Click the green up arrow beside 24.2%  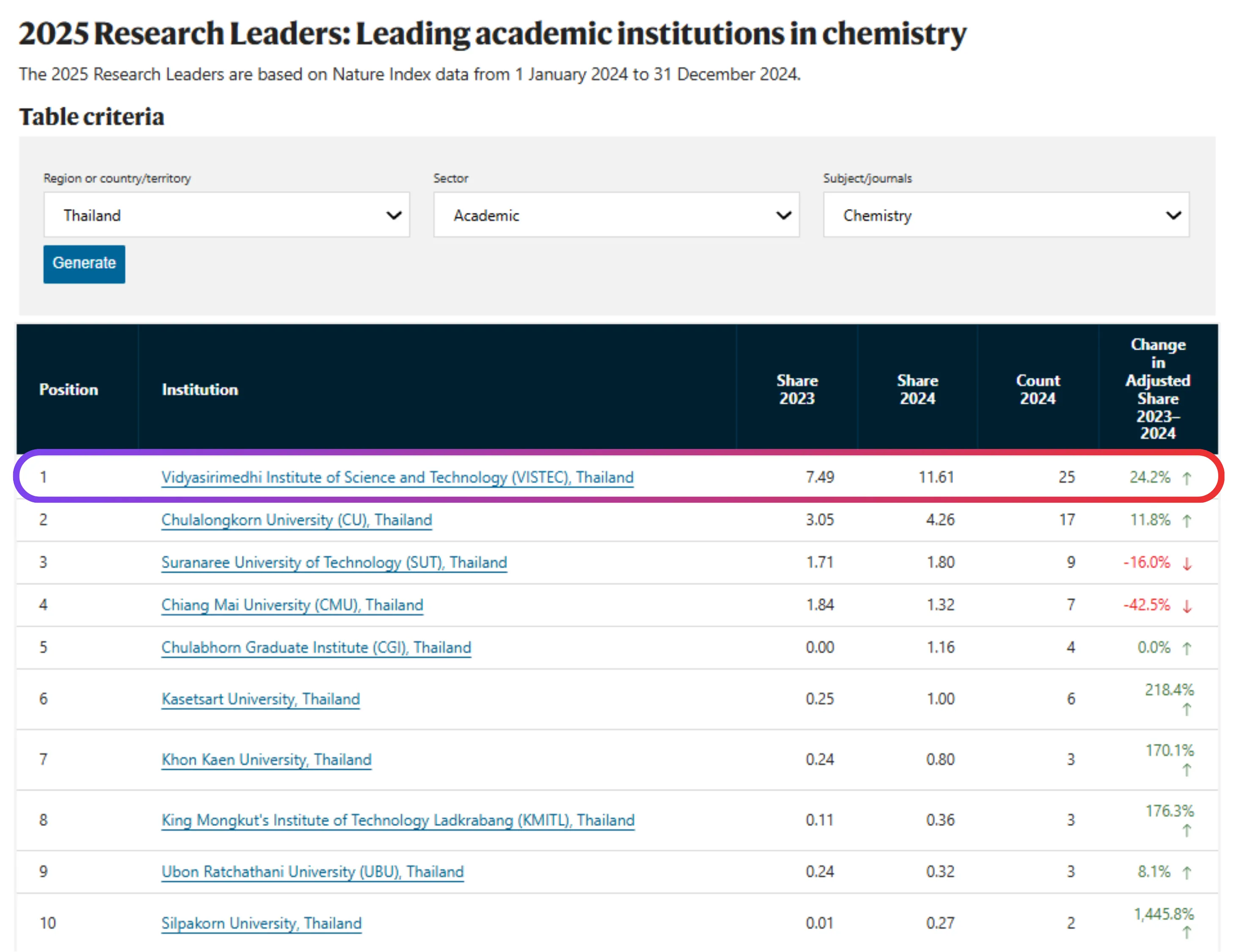[x=1186, y=478]
